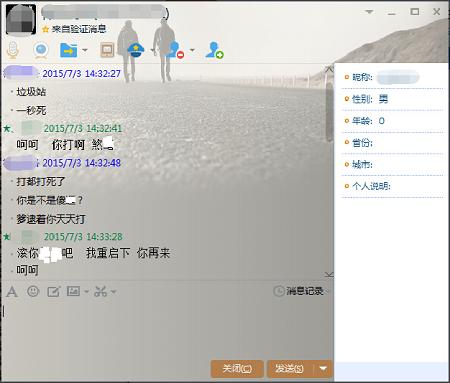Take a screenshot with scissors icon
Viewport: 450px width, 383px height.
pos(100,292)
